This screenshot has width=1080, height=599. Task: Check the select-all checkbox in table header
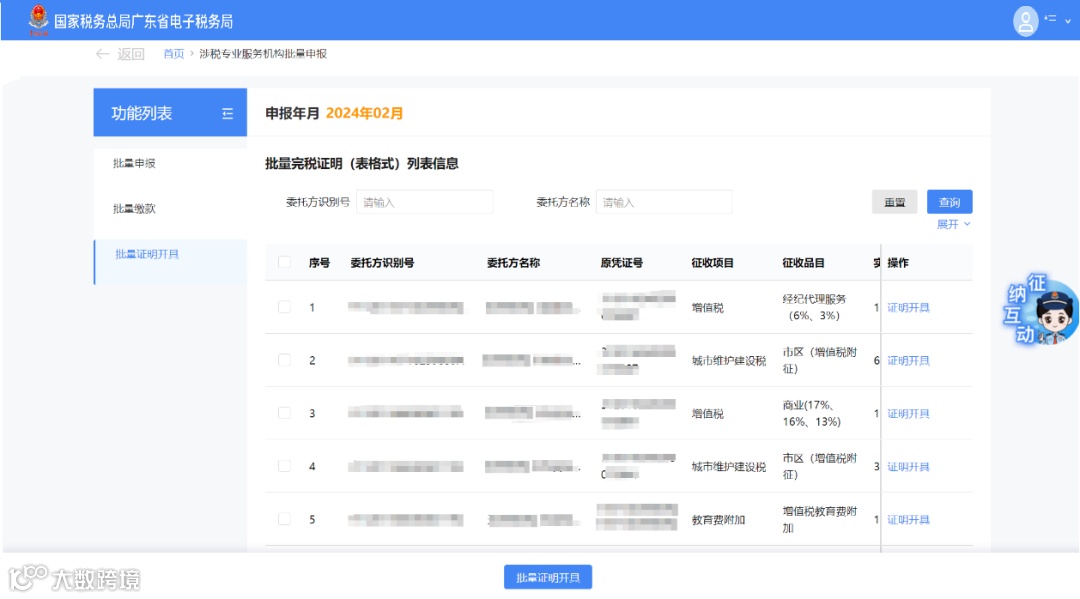coord(285,260)
